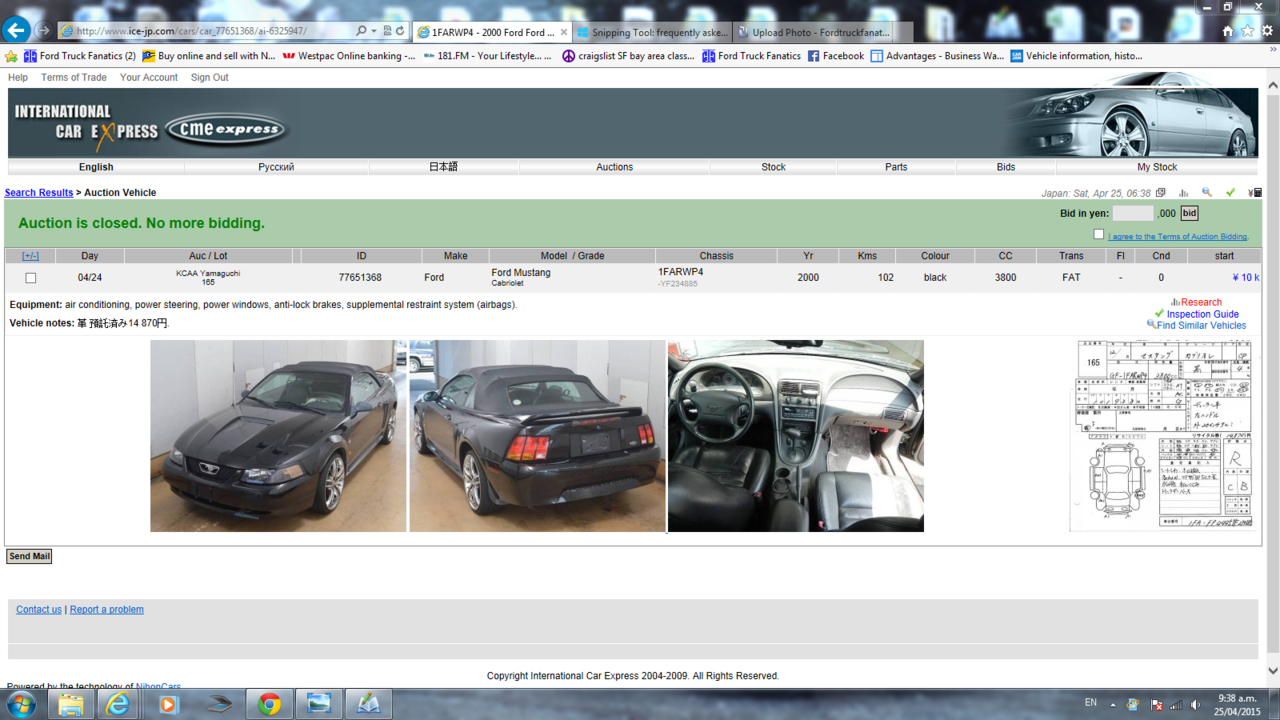The image size is (1280, 720).
Task: Click the browser forward arrow button
Action: (x=44, y=31)
